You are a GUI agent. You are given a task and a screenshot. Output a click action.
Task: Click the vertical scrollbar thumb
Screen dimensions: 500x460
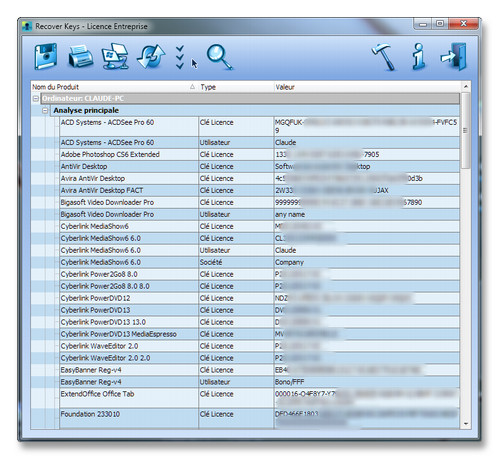point(466,130)
